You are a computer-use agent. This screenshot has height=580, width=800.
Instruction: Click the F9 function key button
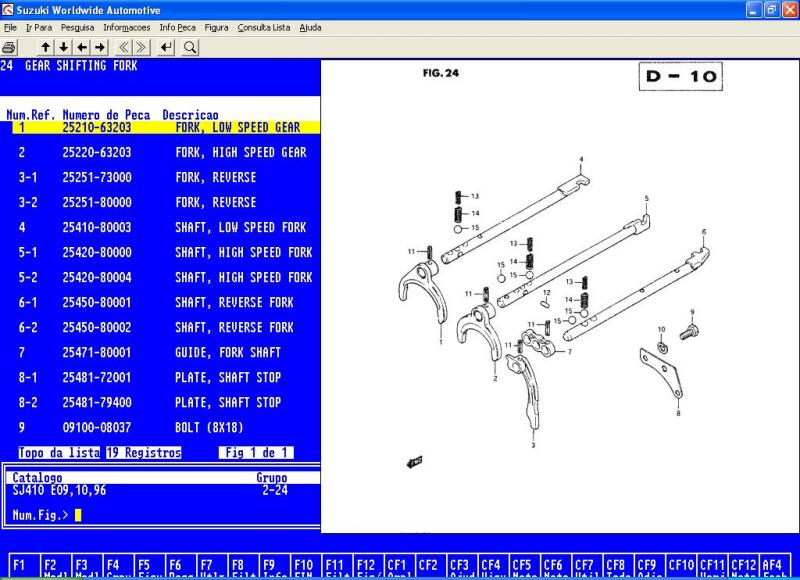pos(276,565)
